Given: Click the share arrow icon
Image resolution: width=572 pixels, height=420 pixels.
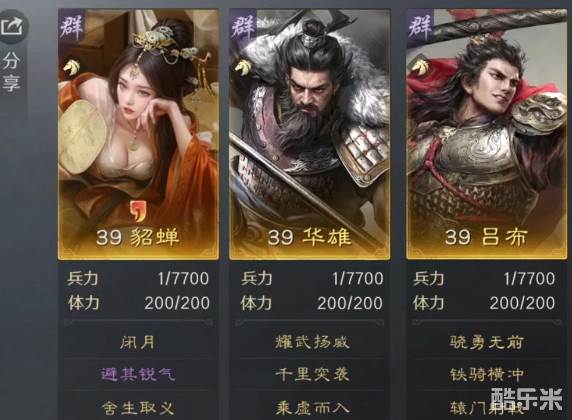Looking at the screenshot, I should point(12,27).
